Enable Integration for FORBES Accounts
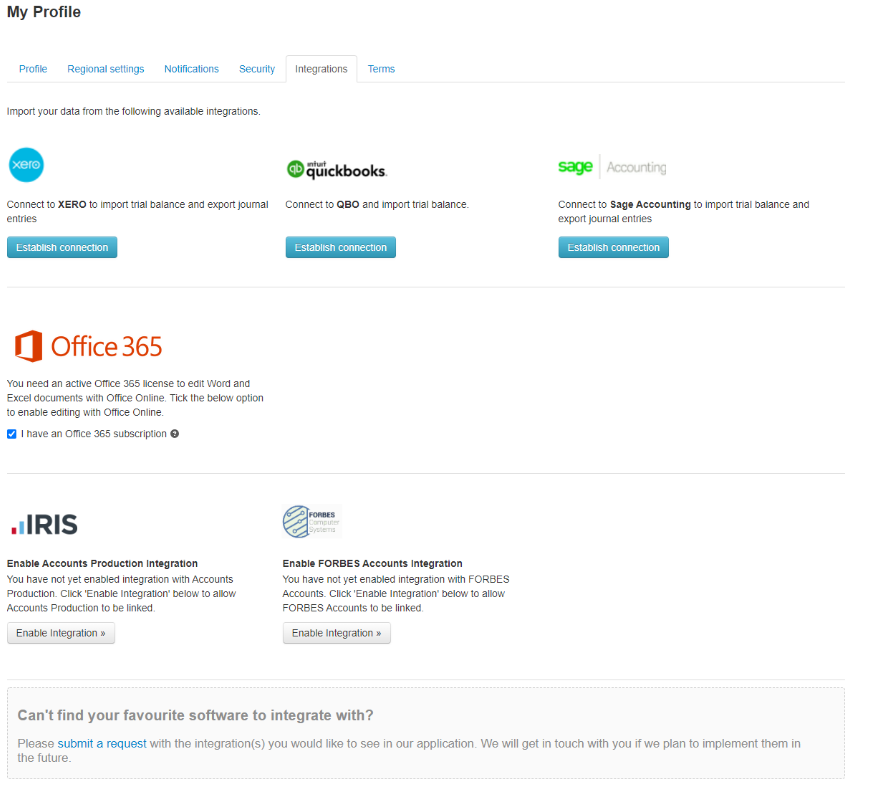The width and height of the screenshot is (871, 793). click(336, 633)
